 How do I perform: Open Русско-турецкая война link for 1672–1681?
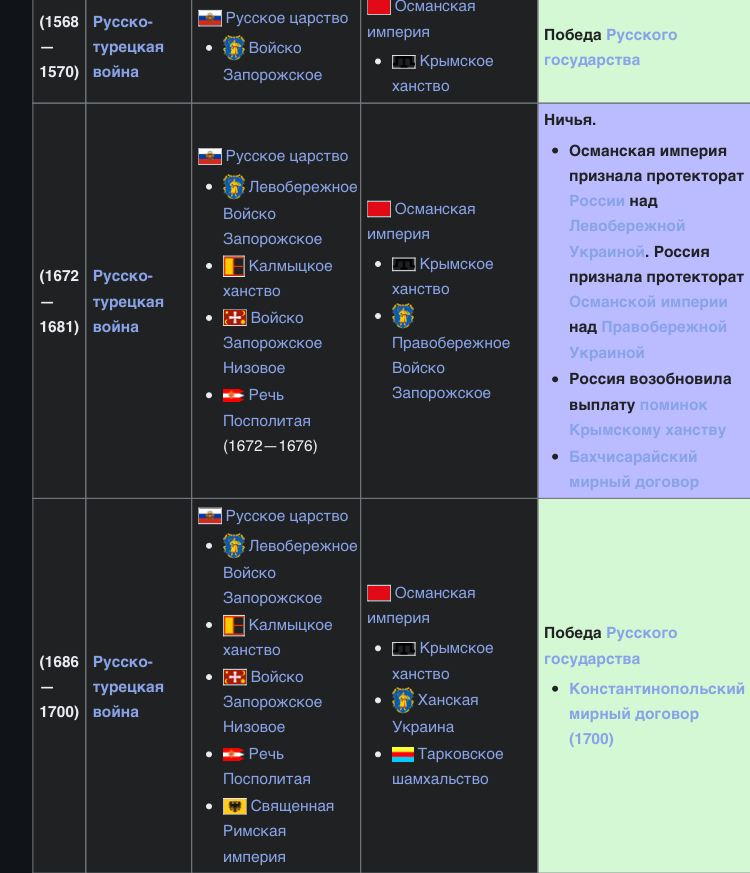click(x=128, y=301)
